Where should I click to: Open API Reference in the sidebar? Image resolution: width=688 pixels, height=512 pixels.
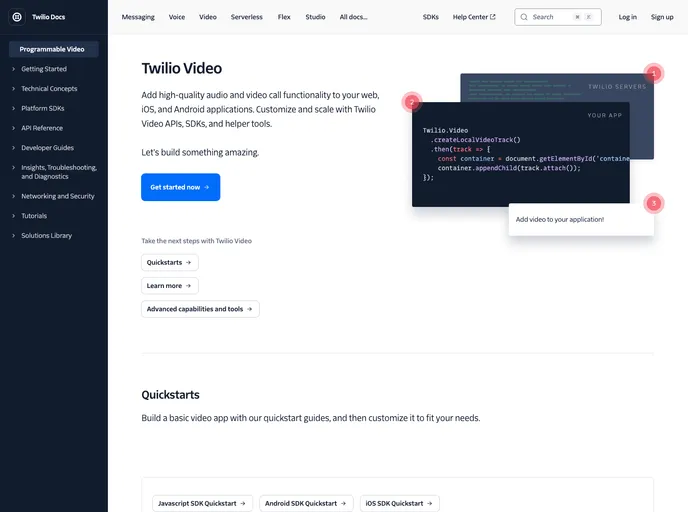click(42, 128)
